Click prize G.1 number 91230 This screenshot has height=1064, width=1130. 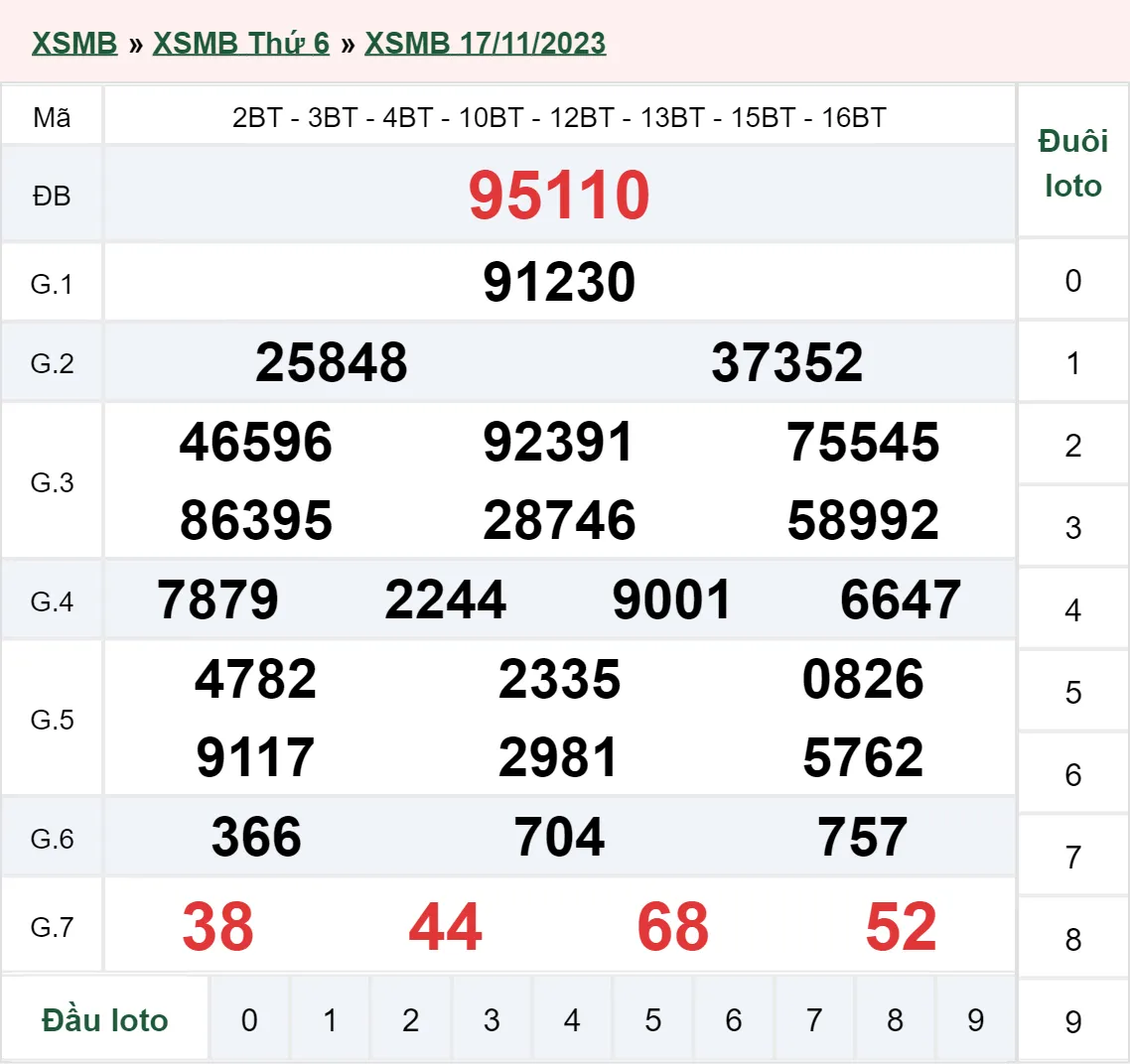[559, 282]
